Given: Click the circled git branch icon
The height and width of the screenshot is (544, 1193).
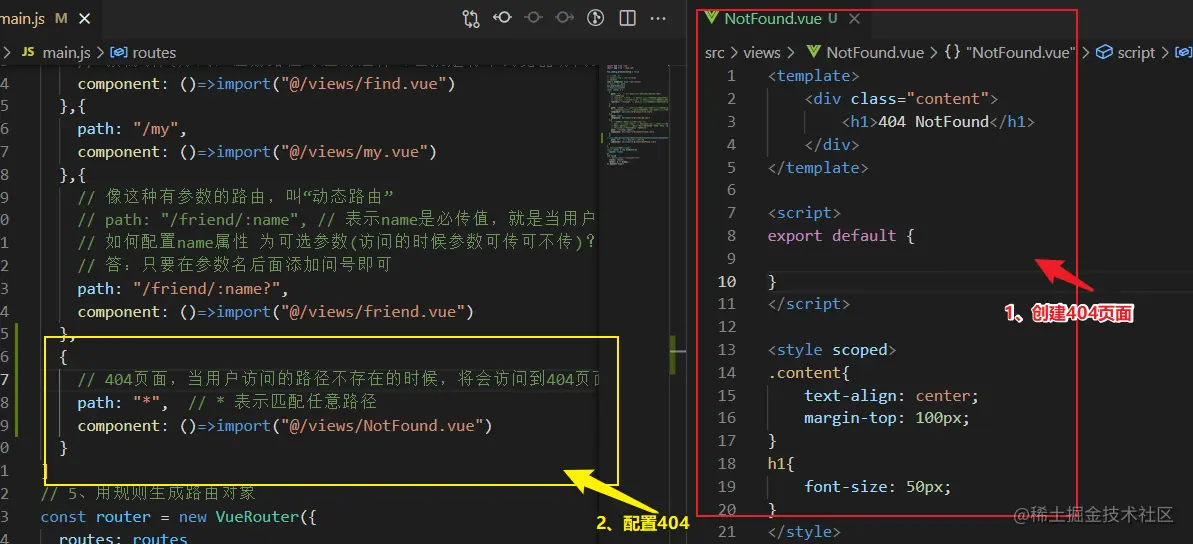Looking at the screenshot, I should [x=596, y=17].
